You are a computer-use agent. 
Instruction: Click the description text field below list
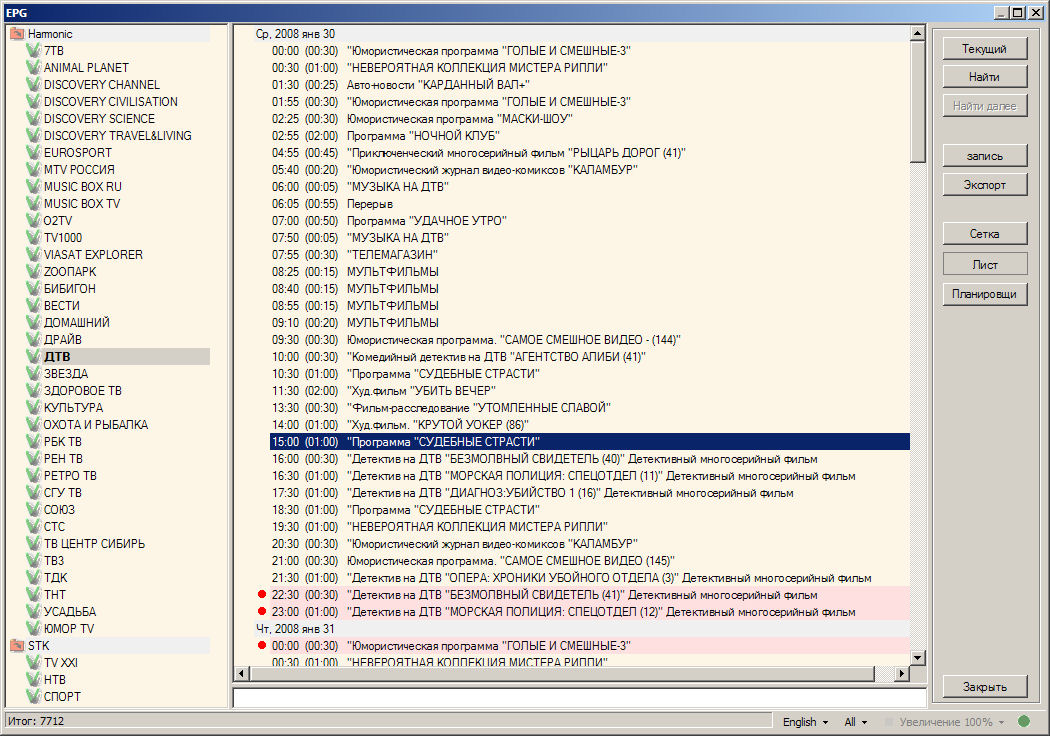click(579, 697)
